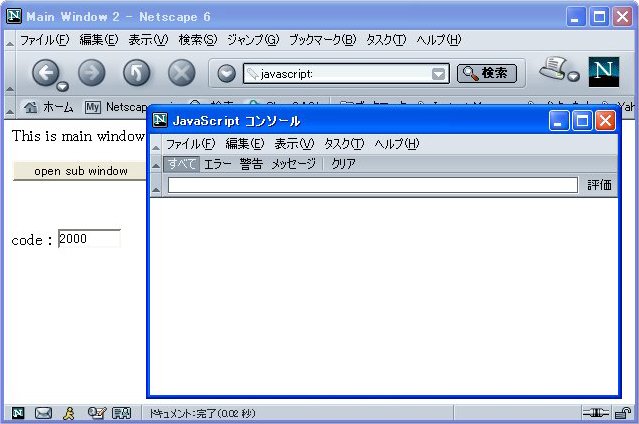Open the console ヘルプ(H) menu

[x=397, y=144]
